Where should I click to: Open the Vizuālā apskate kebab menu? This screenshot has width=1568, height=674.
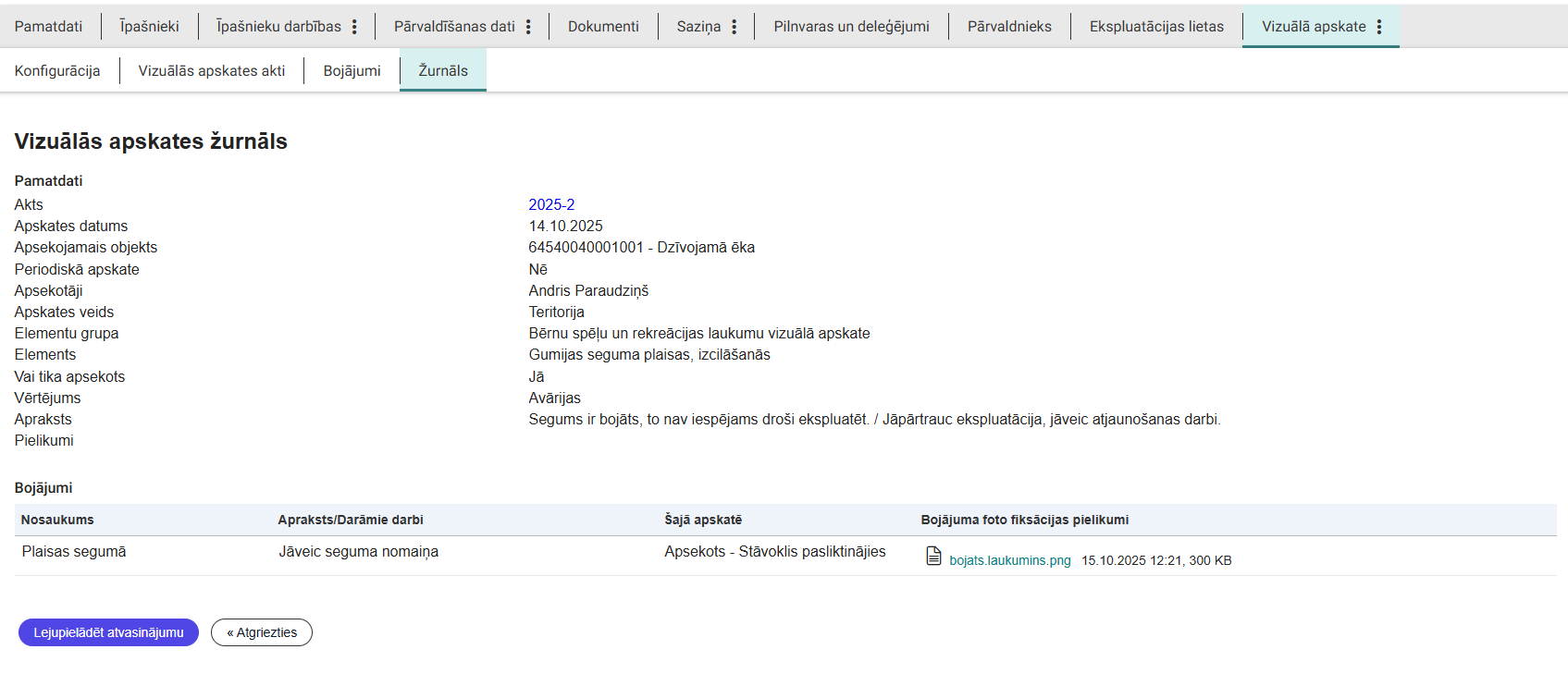(x=1379, y=27)
